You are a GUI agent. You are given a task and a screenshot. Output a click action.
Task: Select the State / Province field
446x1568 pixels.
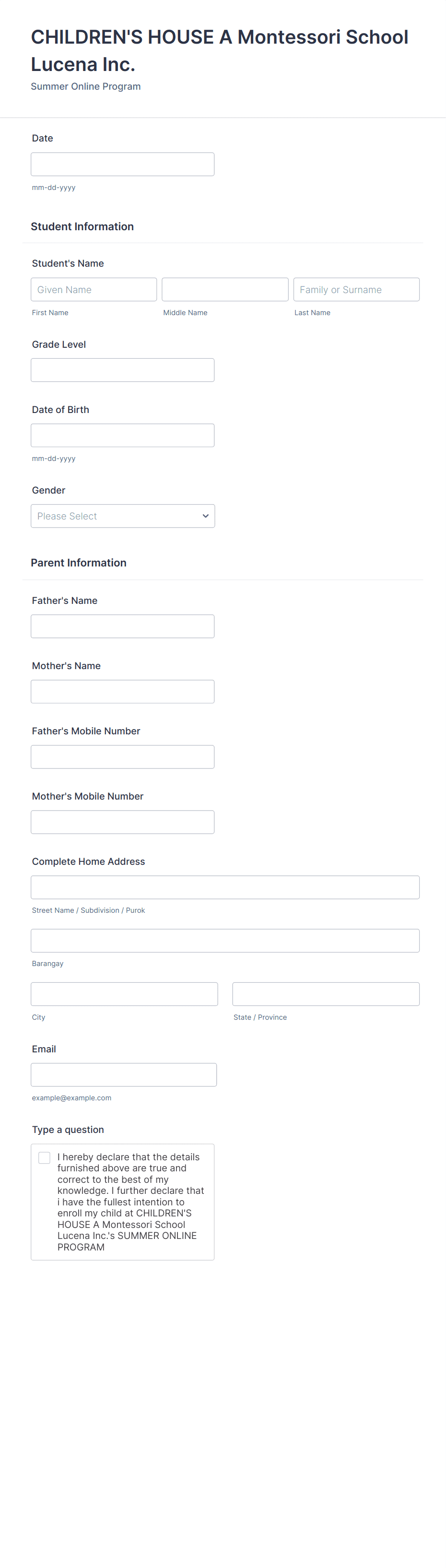326,994
